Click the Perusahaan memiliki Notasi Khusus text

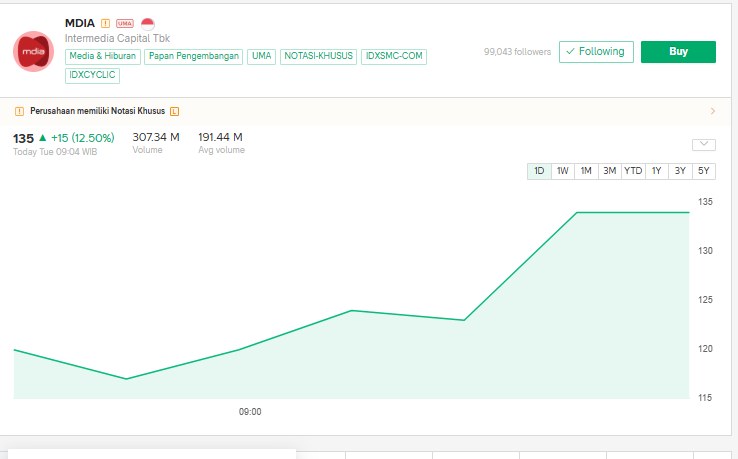[97, 111]
